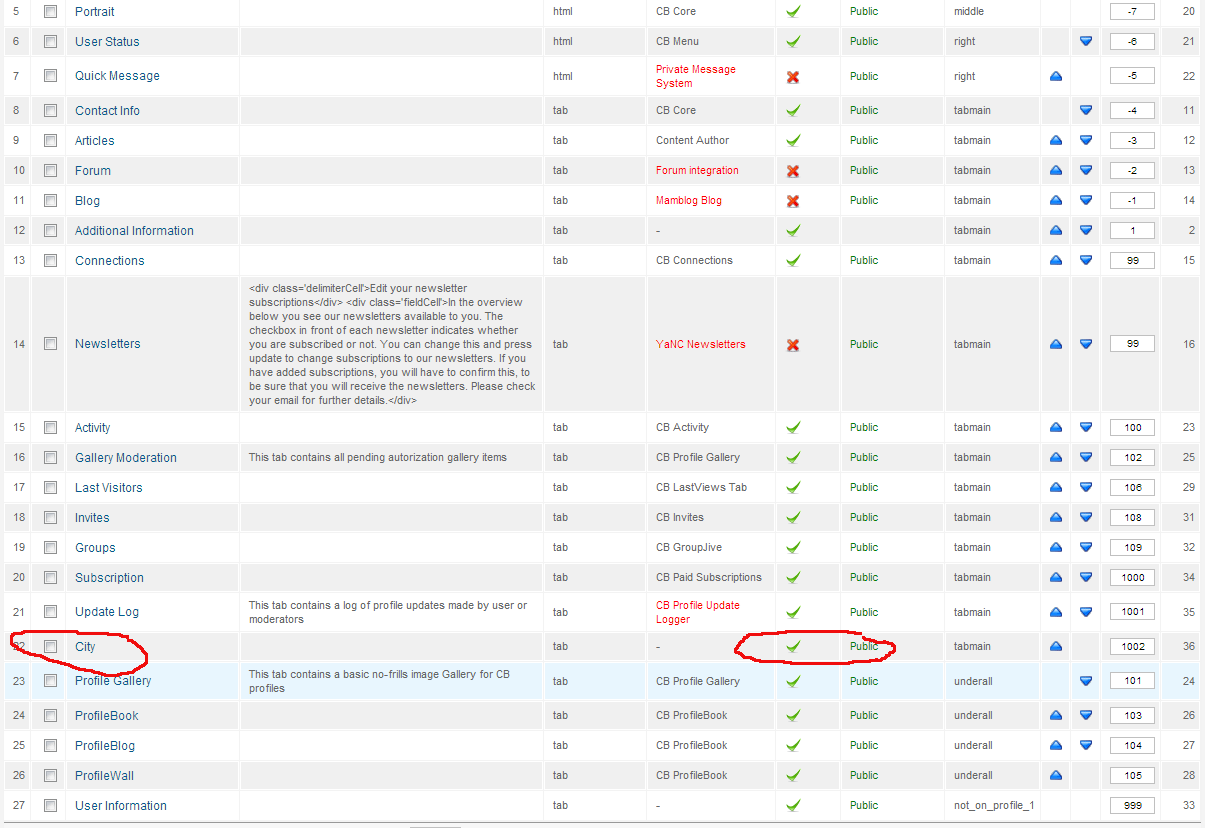Viewport: 1205px width, 828px height.
Task: Tick the City row checkbox
Action: click(50, 647)
